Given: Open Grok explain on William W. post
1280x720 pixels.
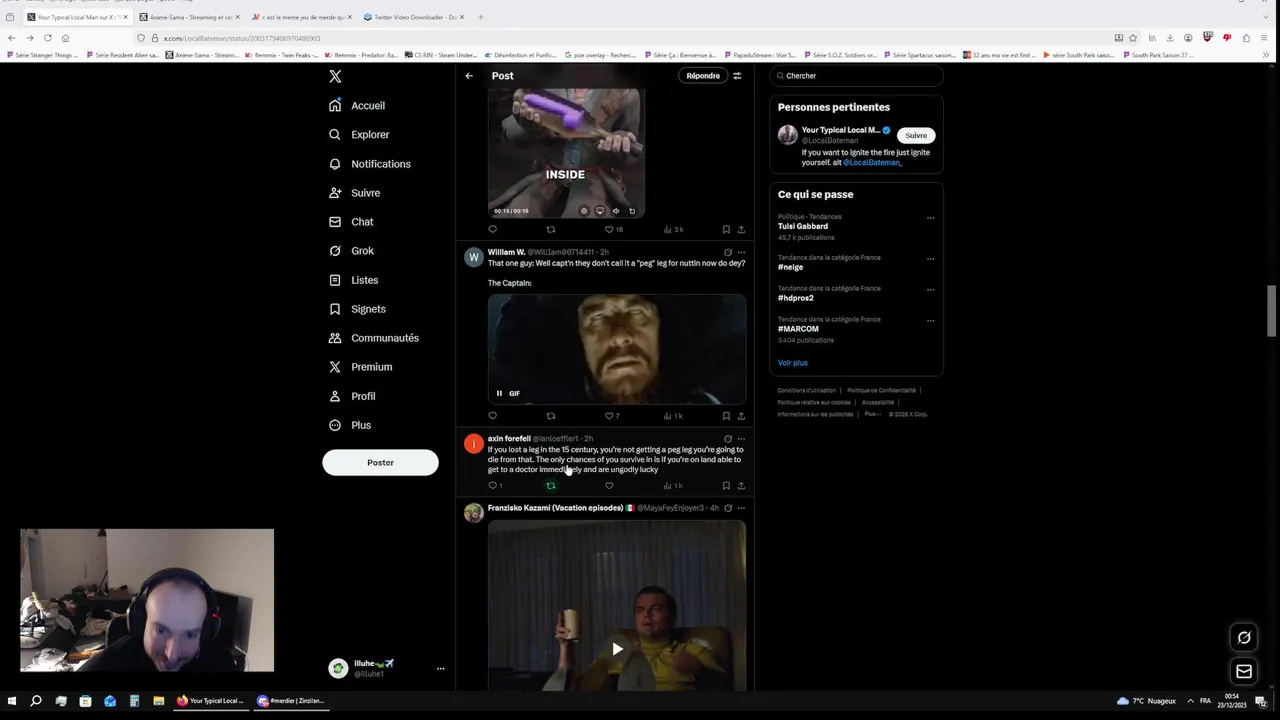Looking at the screenshot, I should pos(728,252).
